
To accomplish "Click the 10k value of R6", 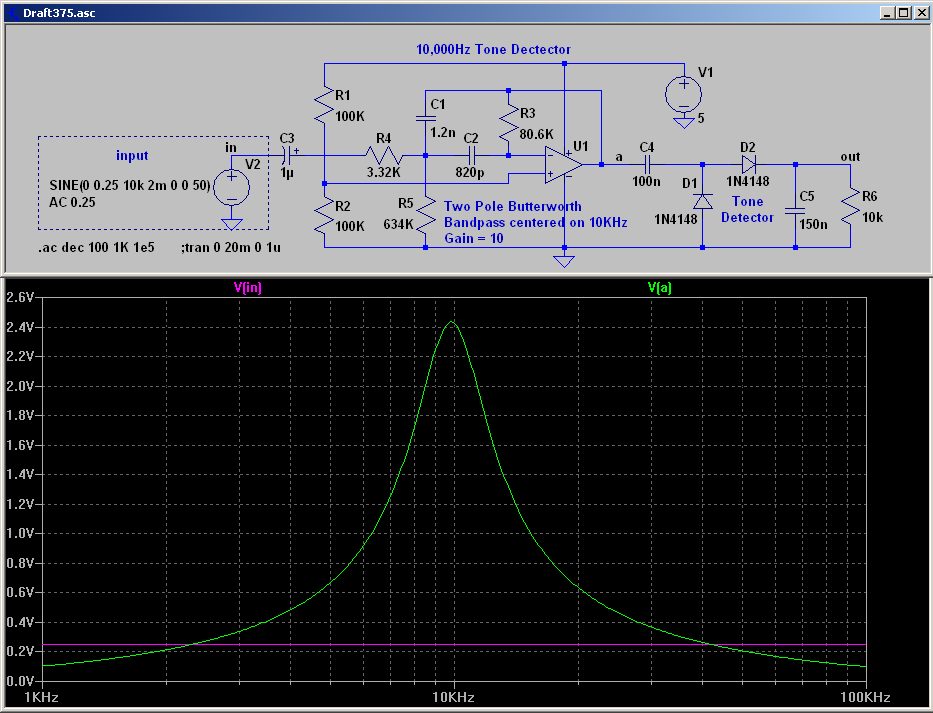I will (872, 218).
